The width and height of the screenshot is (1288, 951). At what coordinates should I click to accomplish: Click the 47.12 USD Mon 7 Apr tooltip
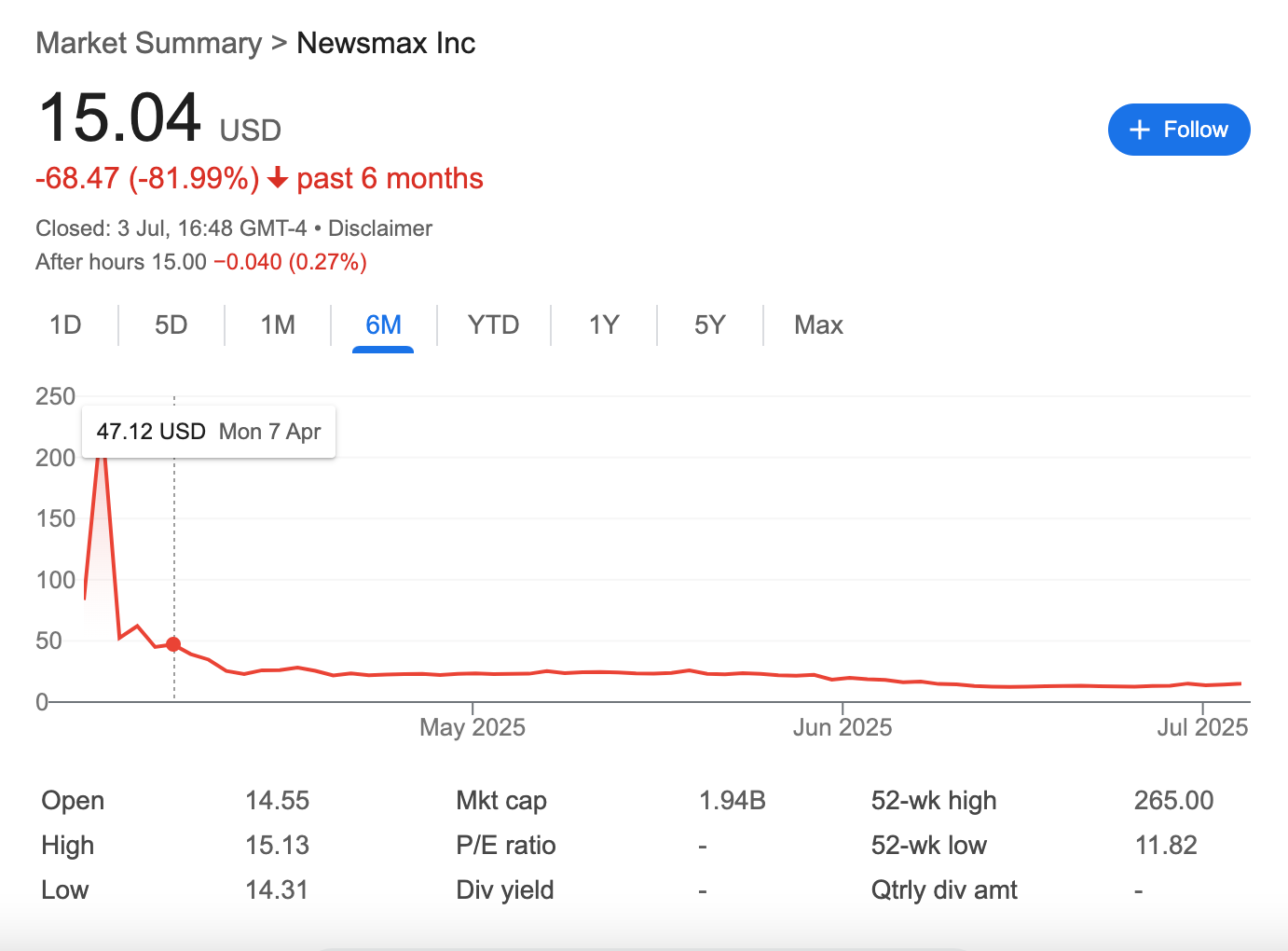click(x=209, y=432)
